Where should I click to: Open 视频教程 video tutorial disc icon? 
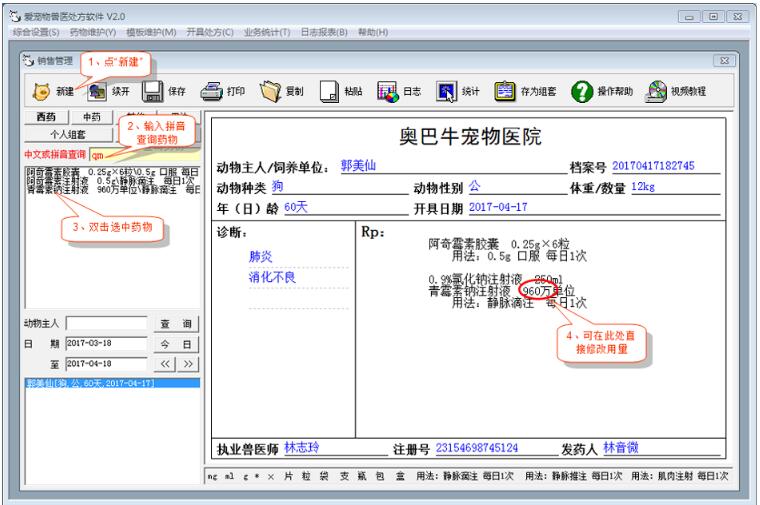[x=656, y=91]
